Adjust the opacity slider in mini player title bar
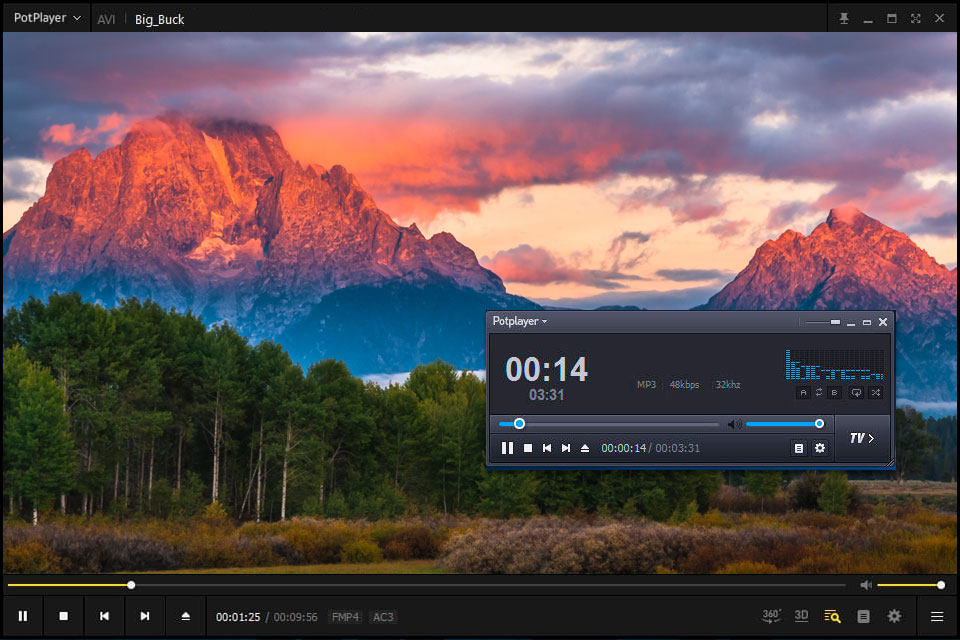The height and width of the screenshot is (640, 960). [822, 322]
